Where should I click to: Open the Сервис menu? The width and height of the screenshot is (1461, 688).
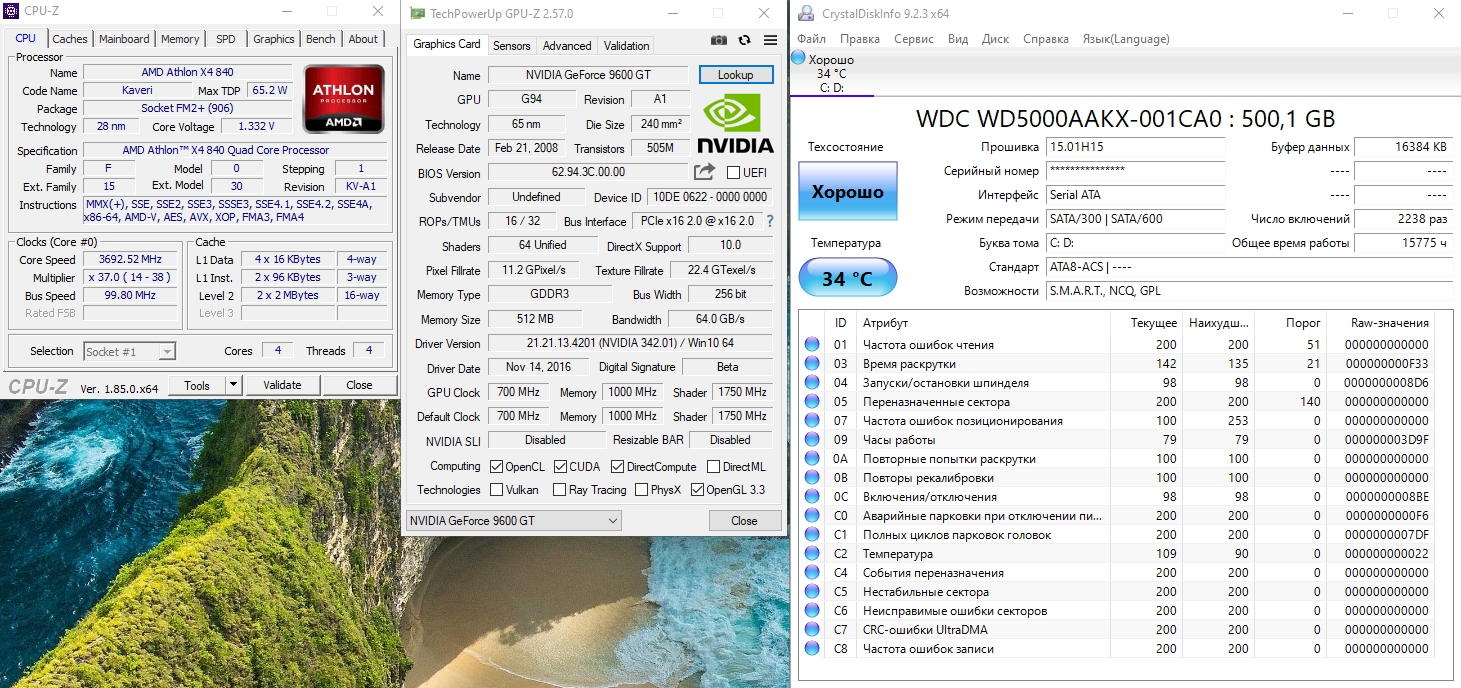(914, 39)
